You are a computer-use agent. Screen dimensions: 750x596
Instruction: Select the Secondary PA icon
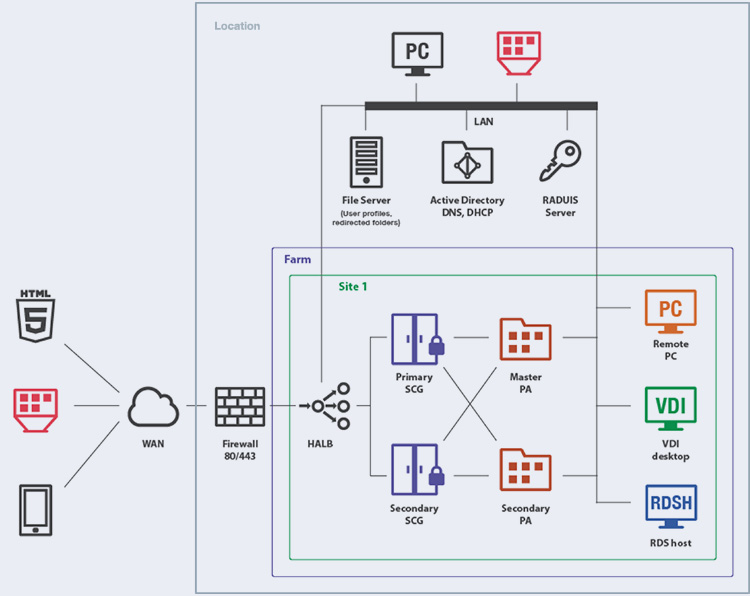click(525, 470)
